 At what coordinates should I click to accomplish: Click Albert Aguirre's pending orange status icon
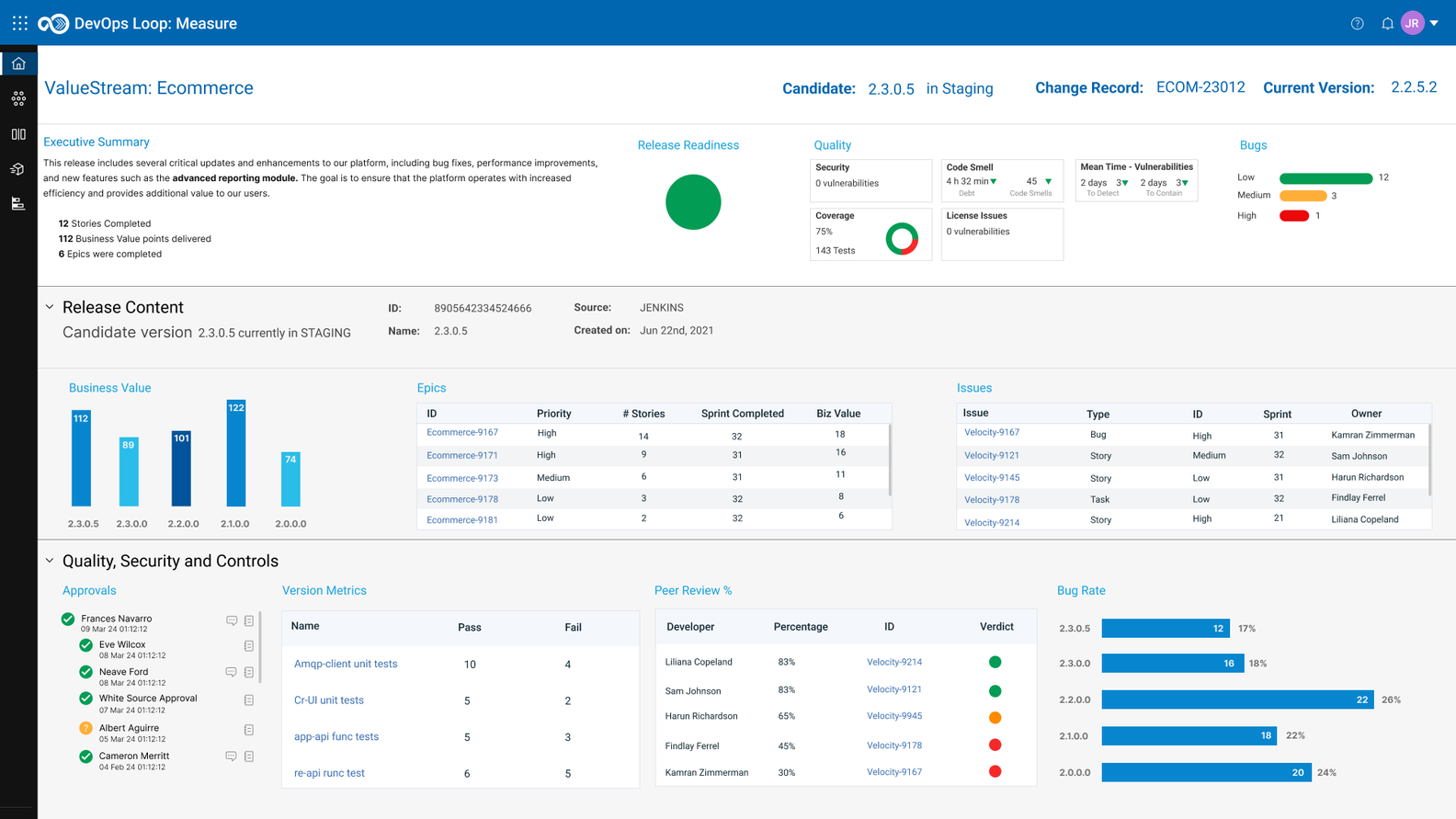pos(85,728)
